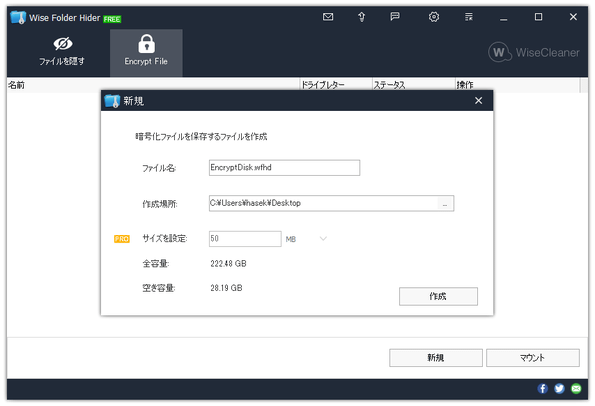Screen dimensions: 595x406
Task: Open the chat message icon in title bar
Action: pos(395,16)
